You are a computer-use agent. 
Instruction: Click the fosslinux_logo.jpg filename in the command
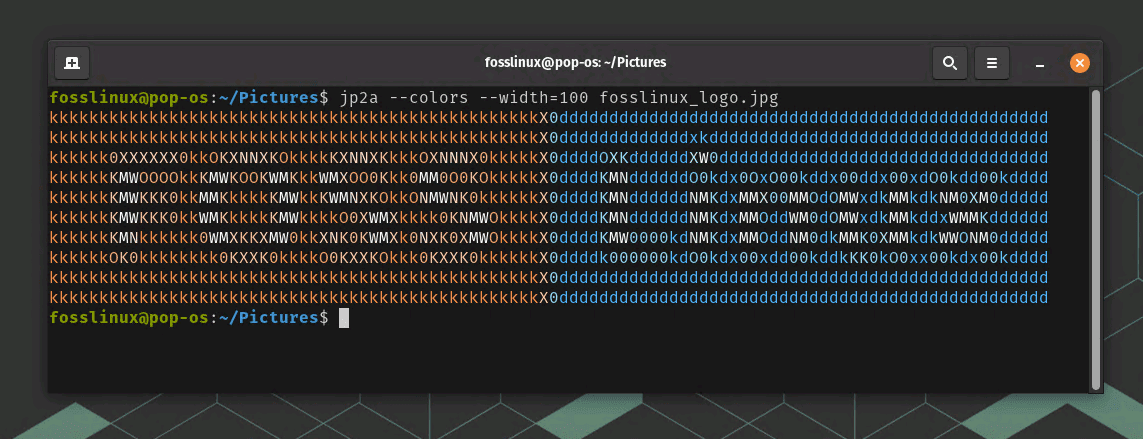689,98
